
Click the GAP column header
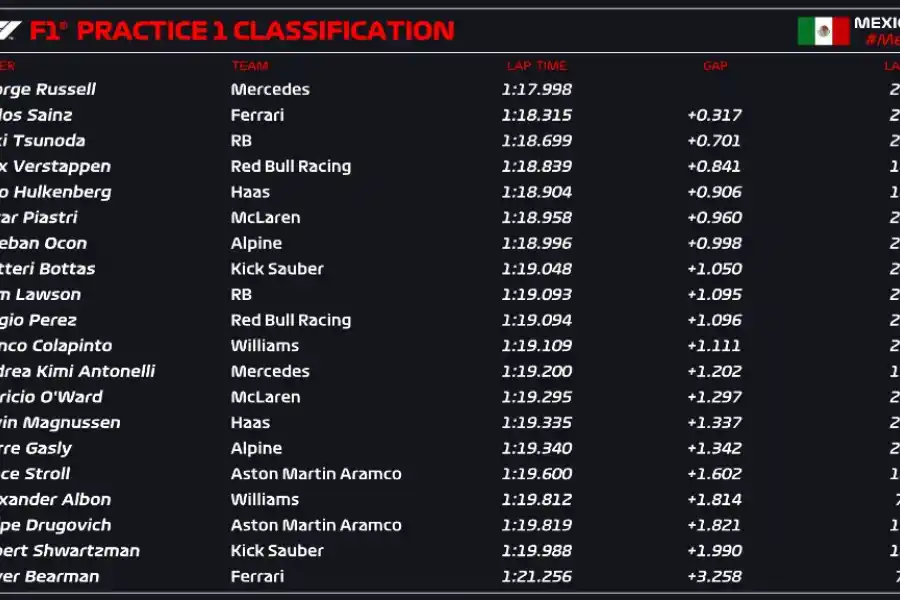715,66
